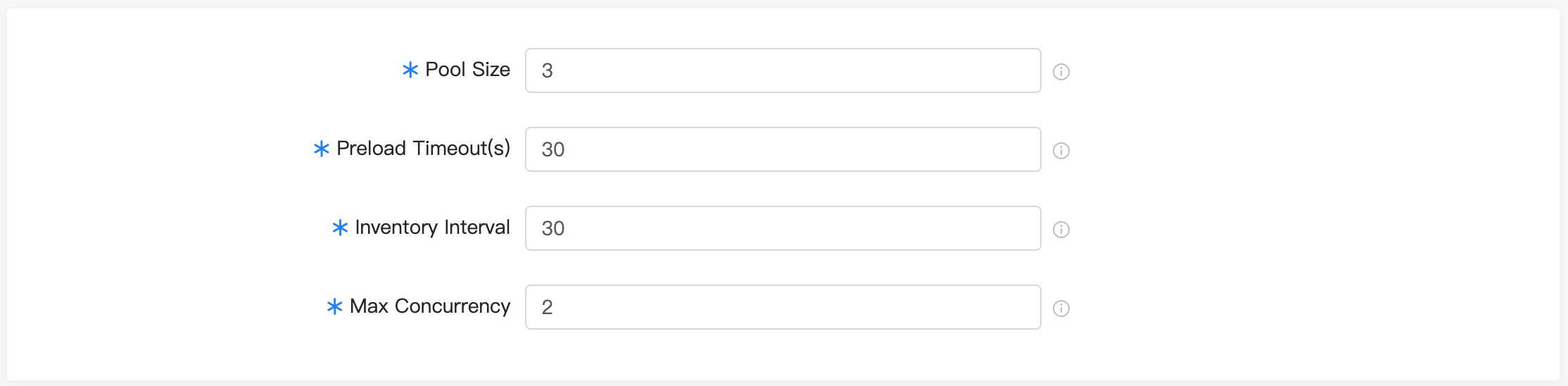The height and width of the screenshot is (386, 1568).
Task: Open the Inventory Interval info tooltip icon
Action: 1061,230
